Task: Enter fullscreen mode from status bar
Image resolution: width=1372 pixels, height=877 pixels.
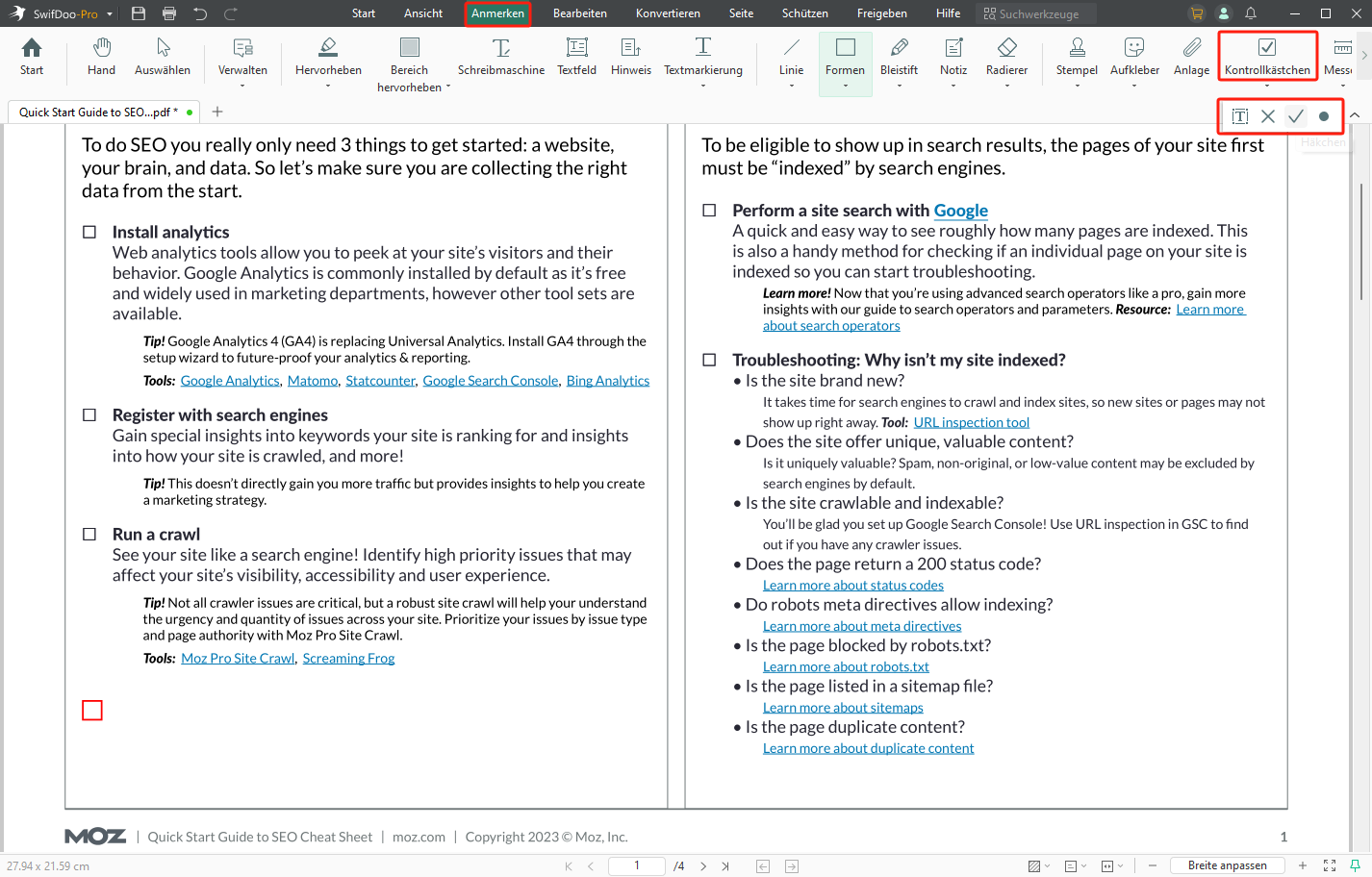Action: [1330, 866]
